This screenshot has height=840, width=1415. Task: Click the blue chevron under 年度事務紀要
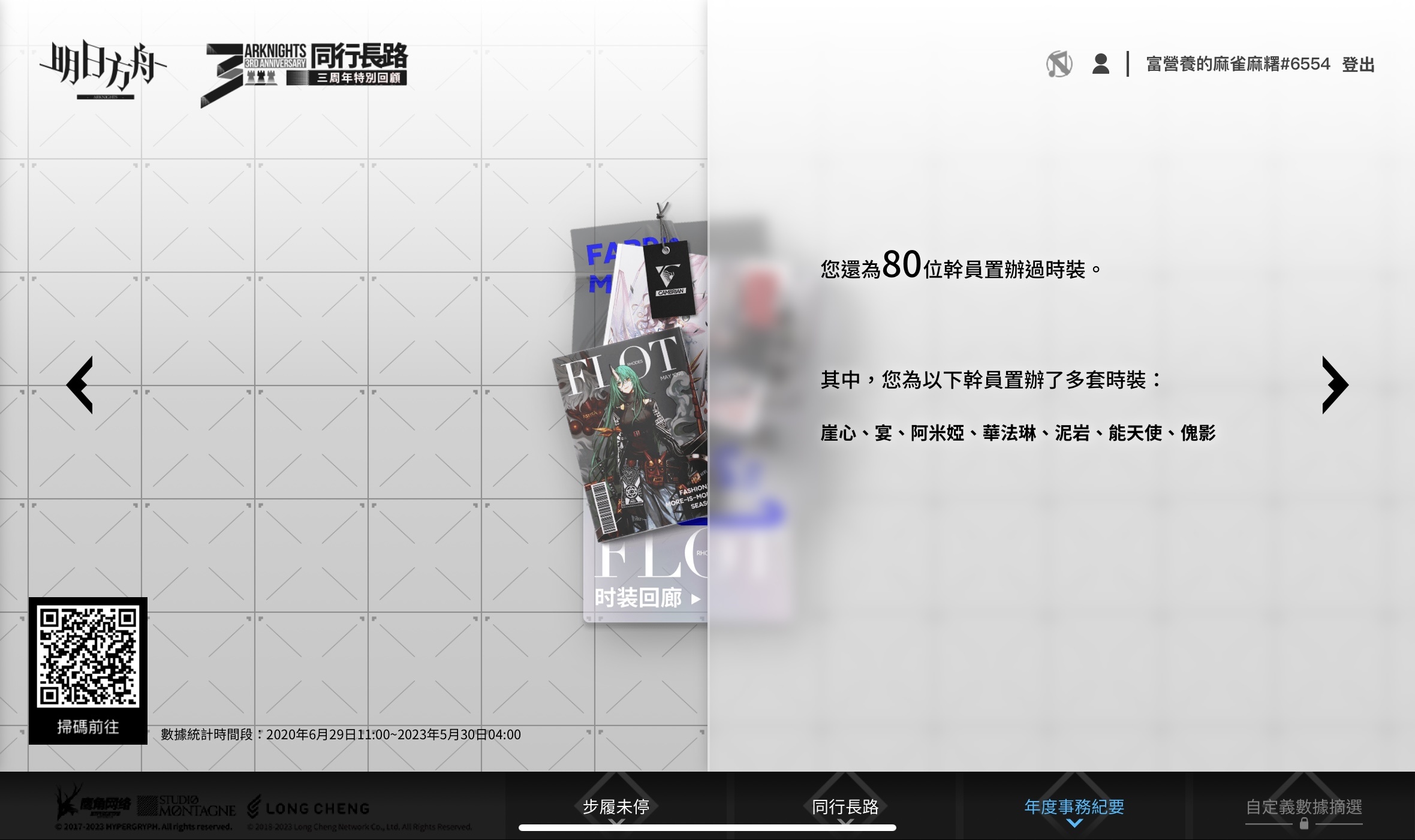[1074, 823]
